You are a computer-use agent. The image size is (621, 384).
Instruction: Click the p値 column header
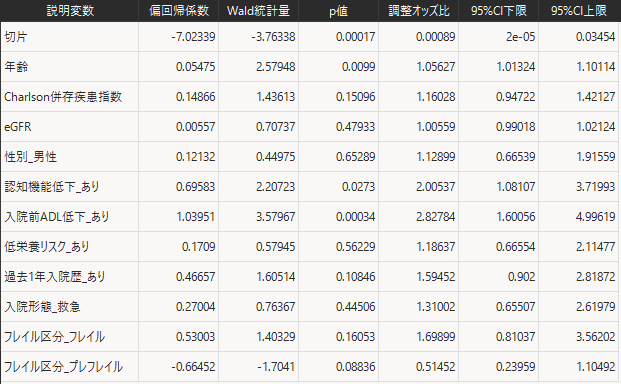[x=339, y=11]
